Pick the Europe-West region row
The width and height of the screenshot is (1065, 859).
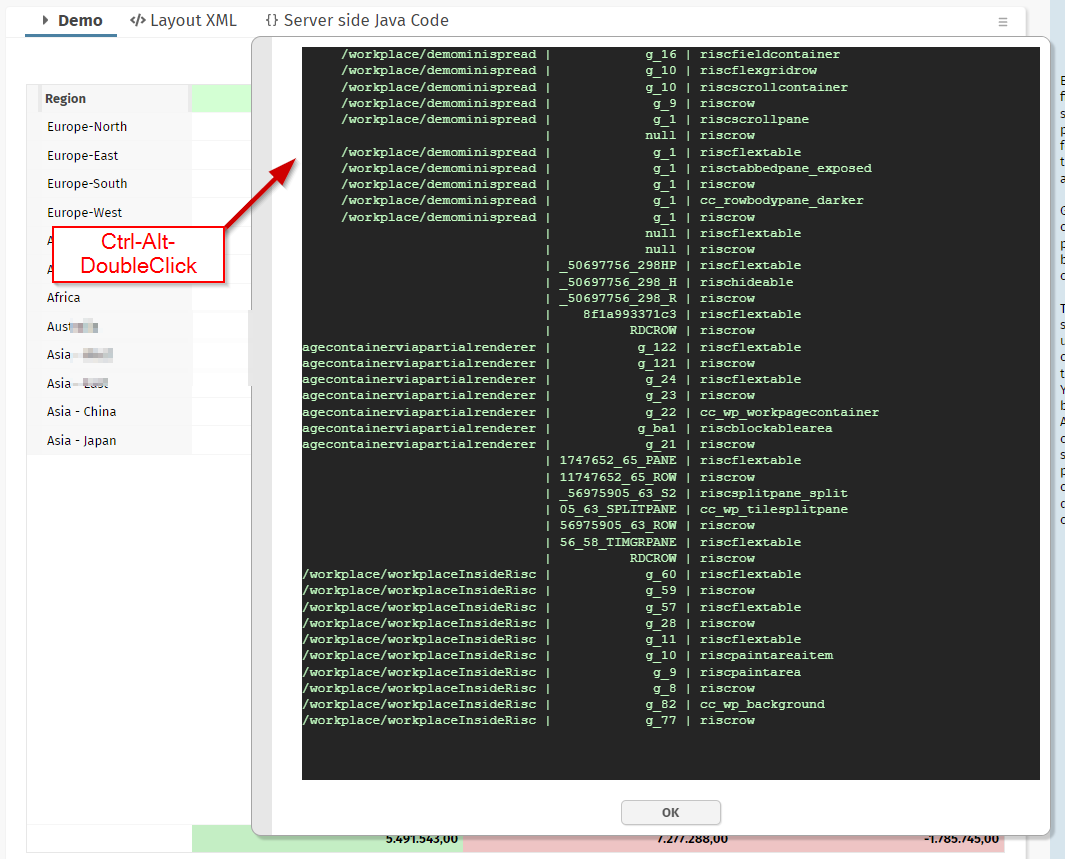pyautogui.click(x=85, y=213)
